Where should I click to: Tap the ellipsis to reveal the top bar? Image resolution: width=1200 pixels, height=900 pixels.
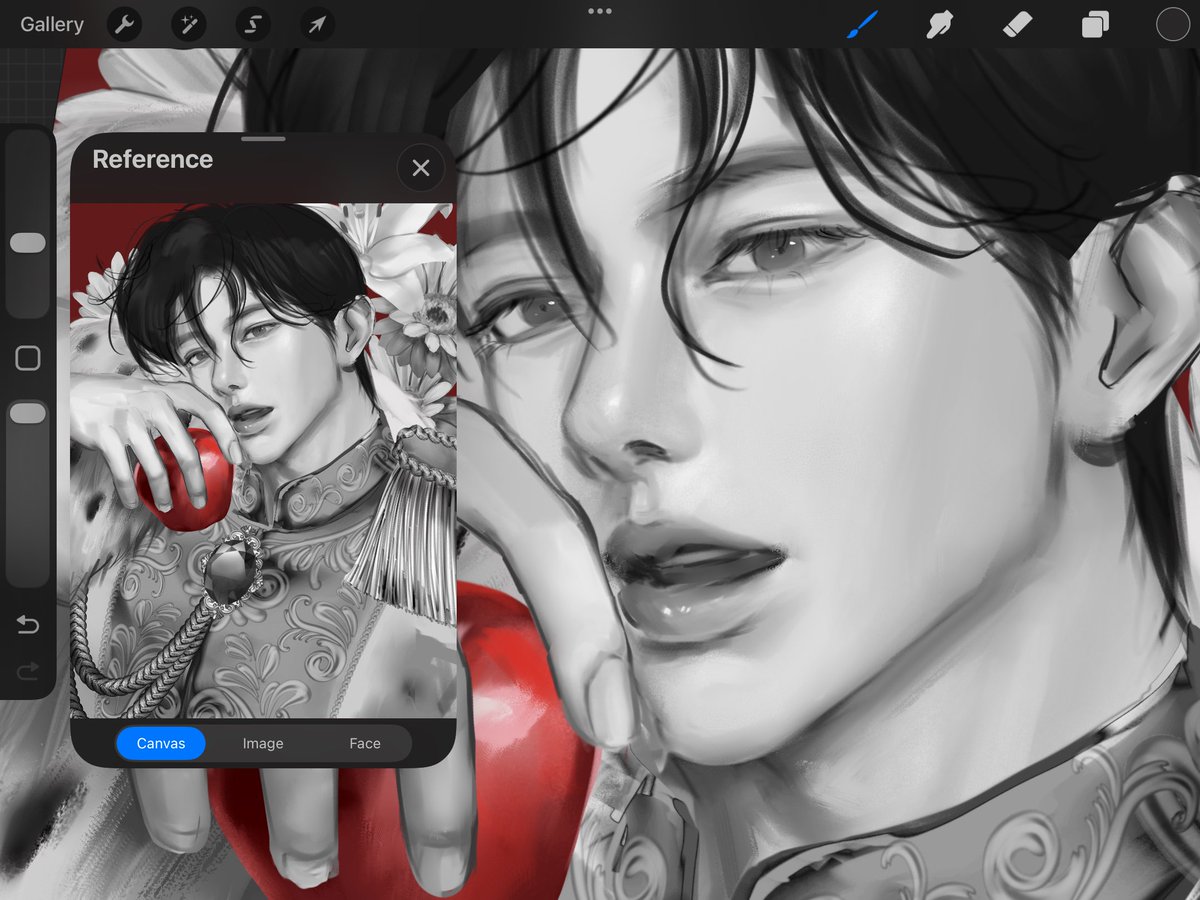[x=600, y=11]
